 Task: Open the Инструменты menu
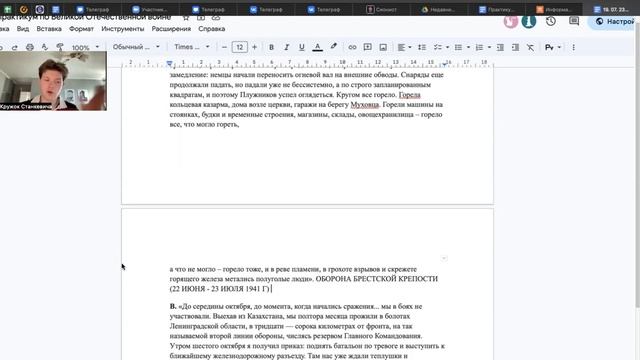click(x=123, y=29)
